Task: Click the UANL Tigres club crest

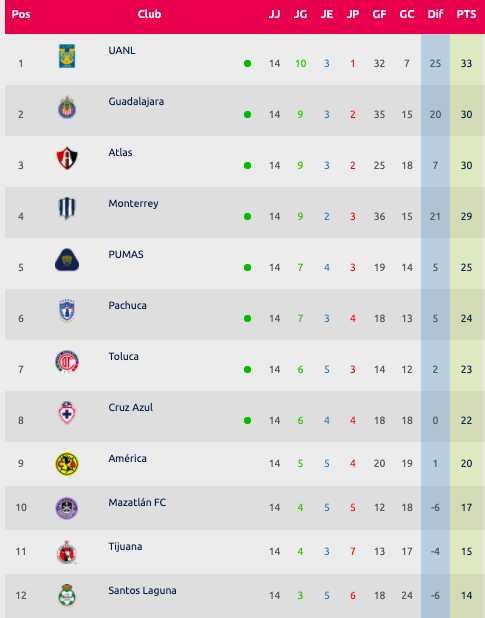Action: (x=67, y=56)
